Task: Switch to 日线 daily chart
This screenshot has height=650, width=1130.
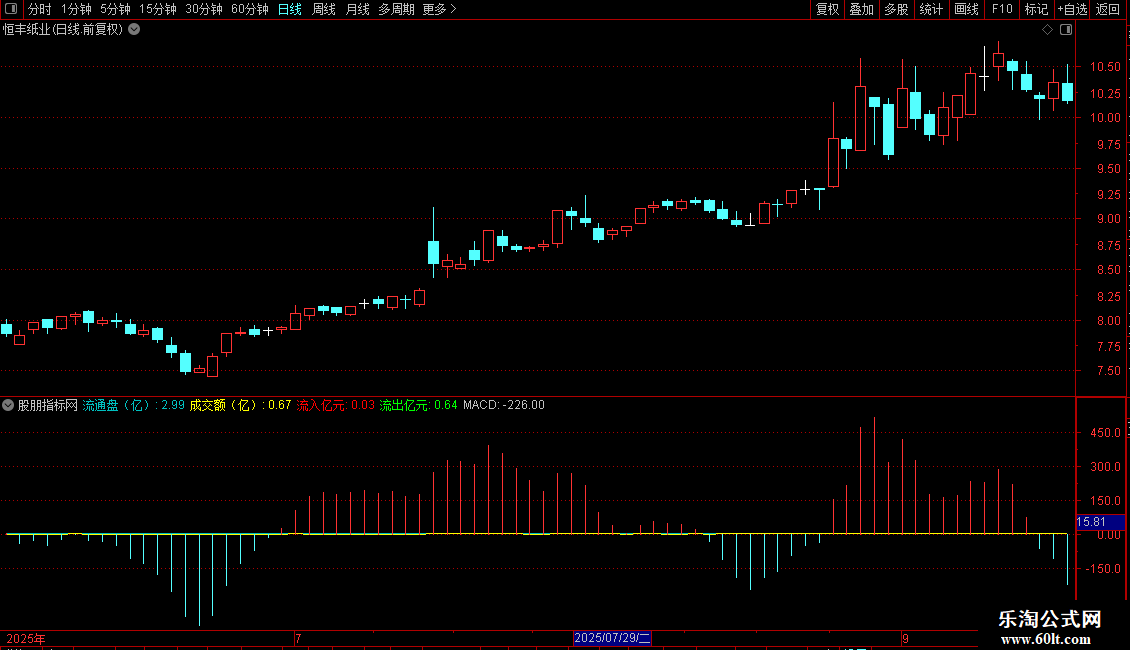Action: tap(290, 9)
